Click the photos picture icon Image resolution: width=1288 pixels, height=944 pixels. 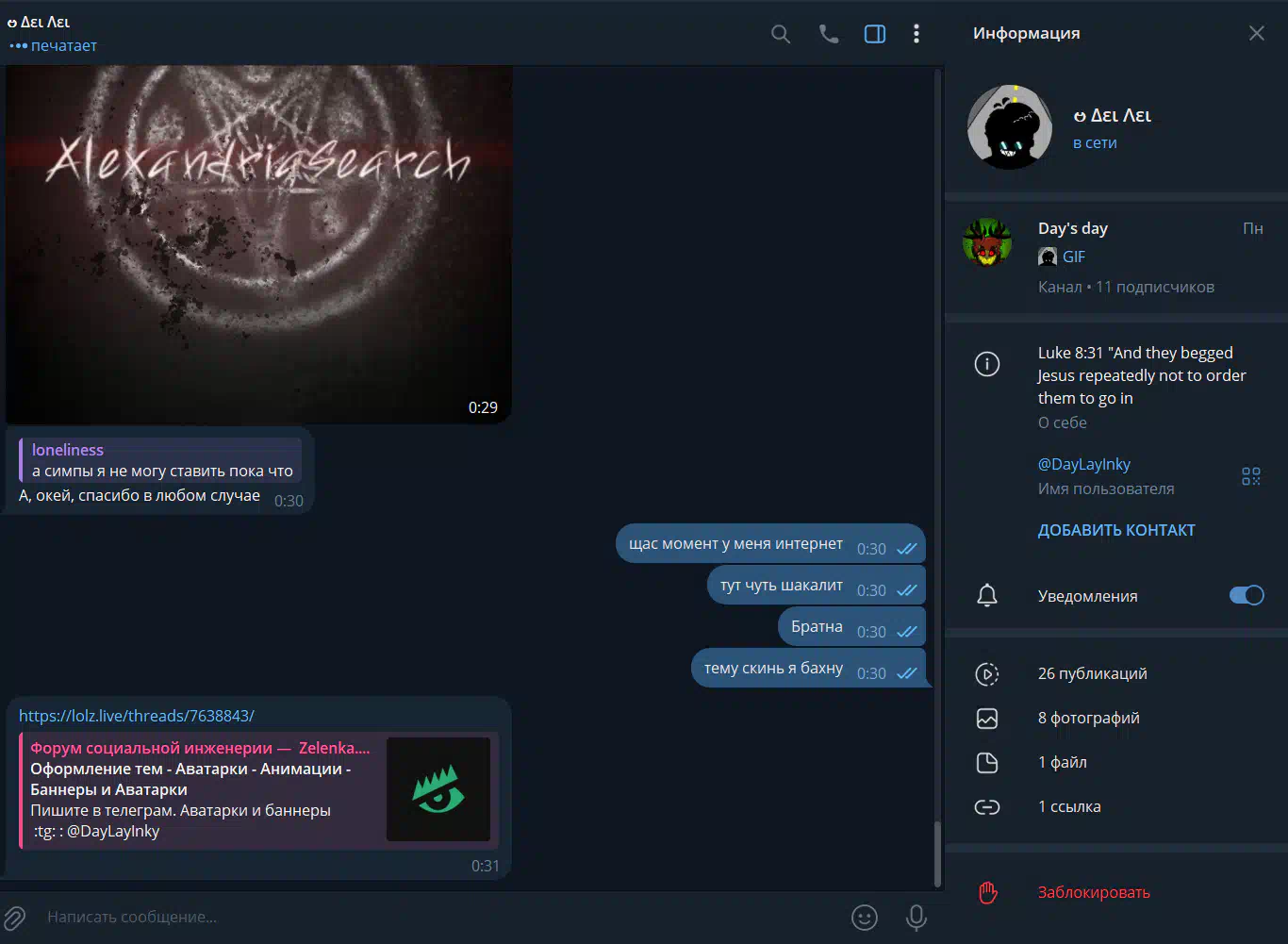click(987, 718)
